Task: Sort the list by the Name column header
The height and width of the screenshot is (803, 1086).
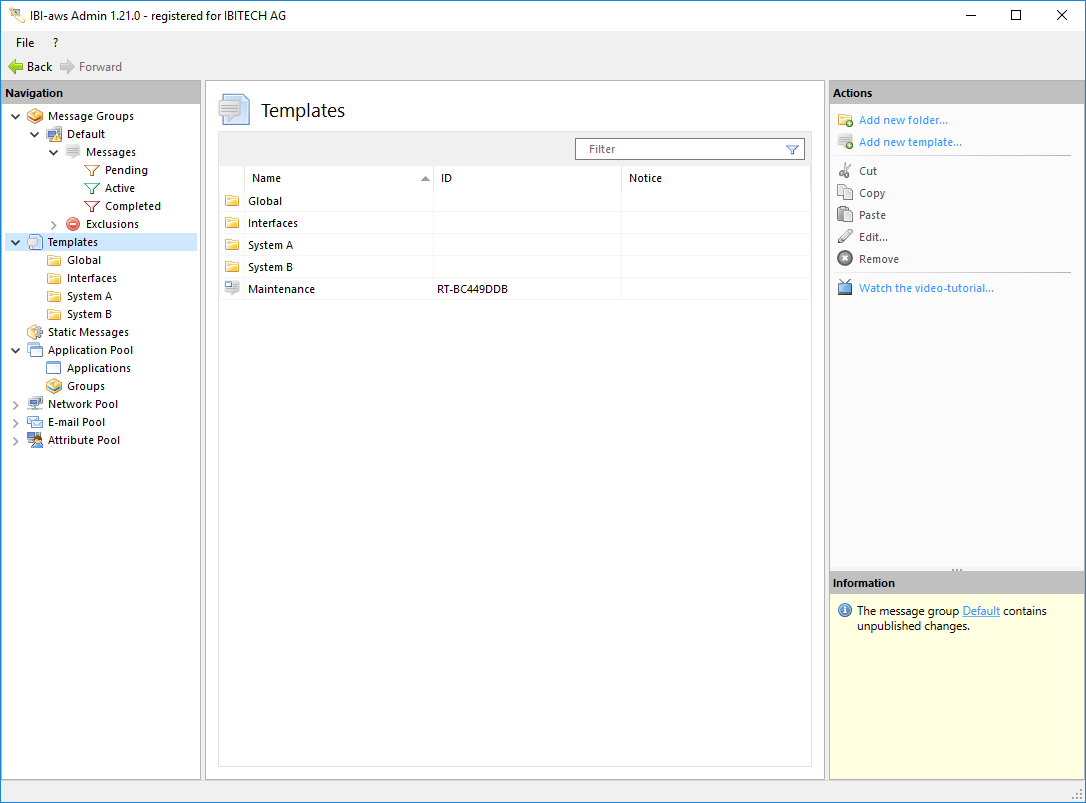Action: coord(266,178)
